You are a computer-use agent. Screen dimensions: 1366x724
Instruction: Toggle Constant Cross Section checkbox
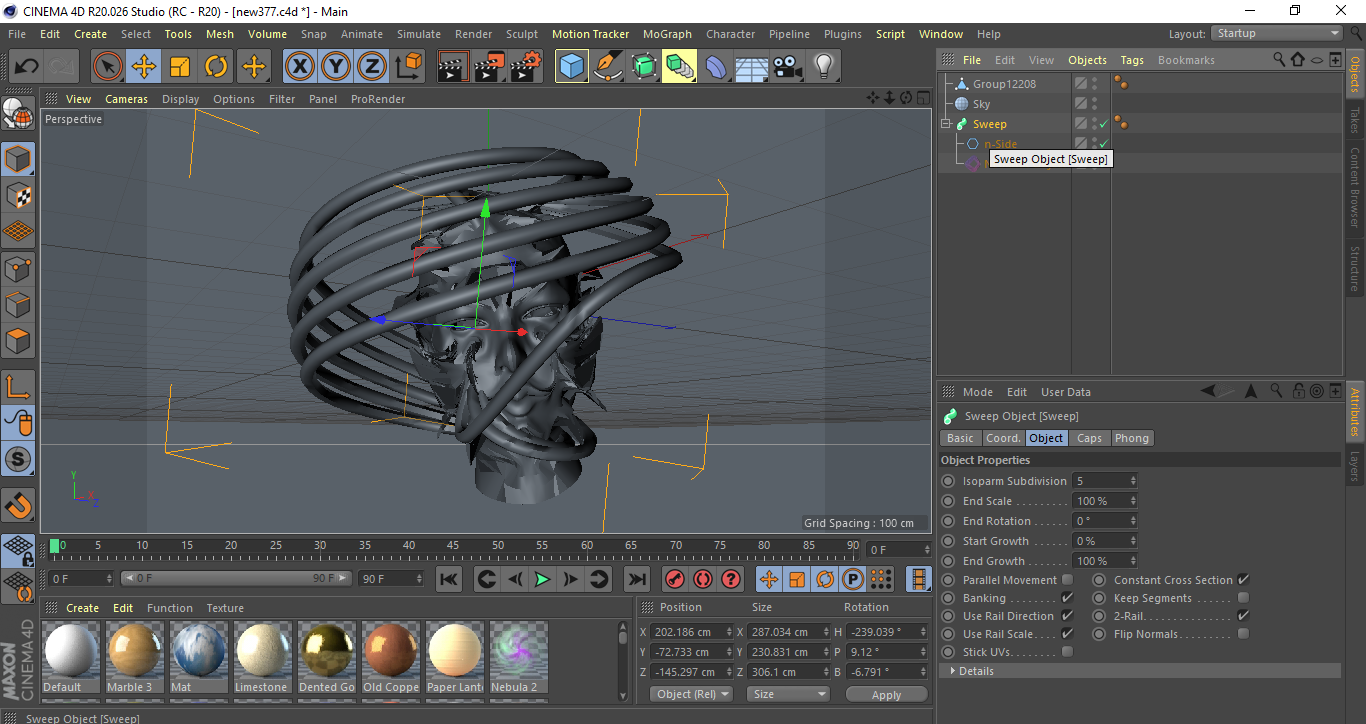tap(1243, 580)
